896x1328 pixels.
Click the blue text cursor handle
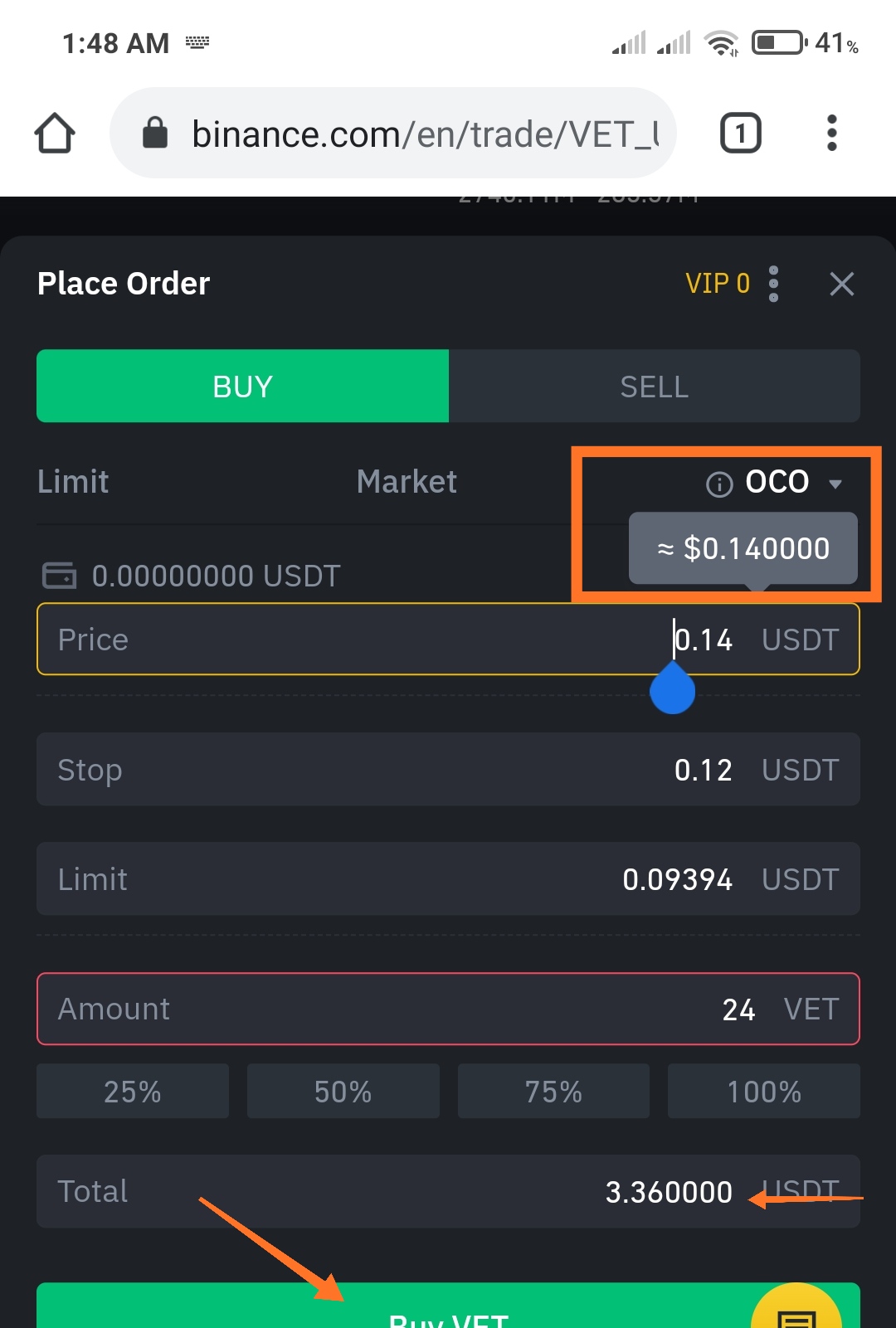[672, 688]
